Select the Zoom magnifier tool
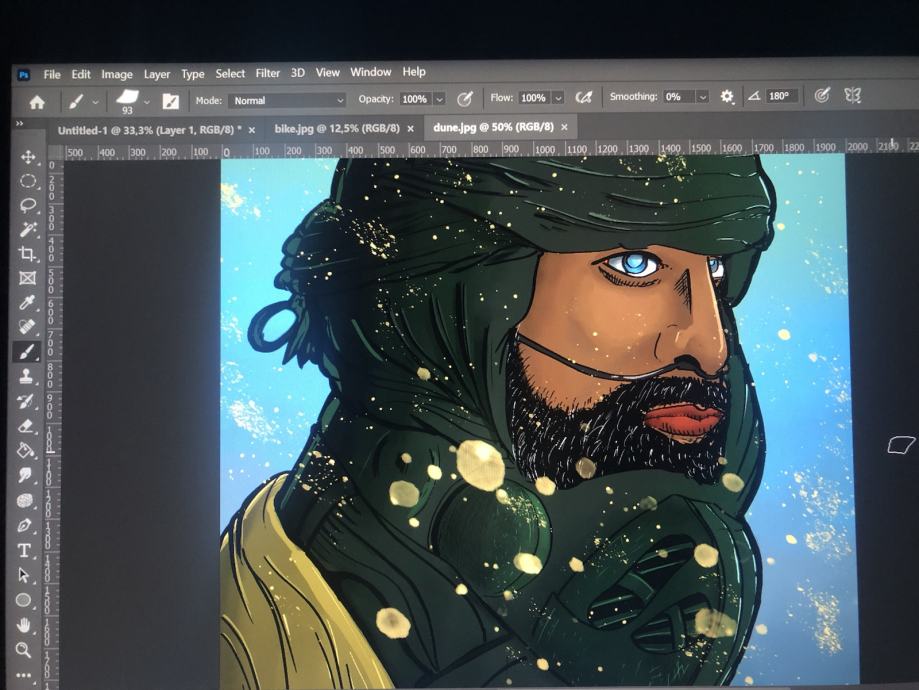Screen dimensions: 919x690 pyautogui.click(x=23, y=650)
